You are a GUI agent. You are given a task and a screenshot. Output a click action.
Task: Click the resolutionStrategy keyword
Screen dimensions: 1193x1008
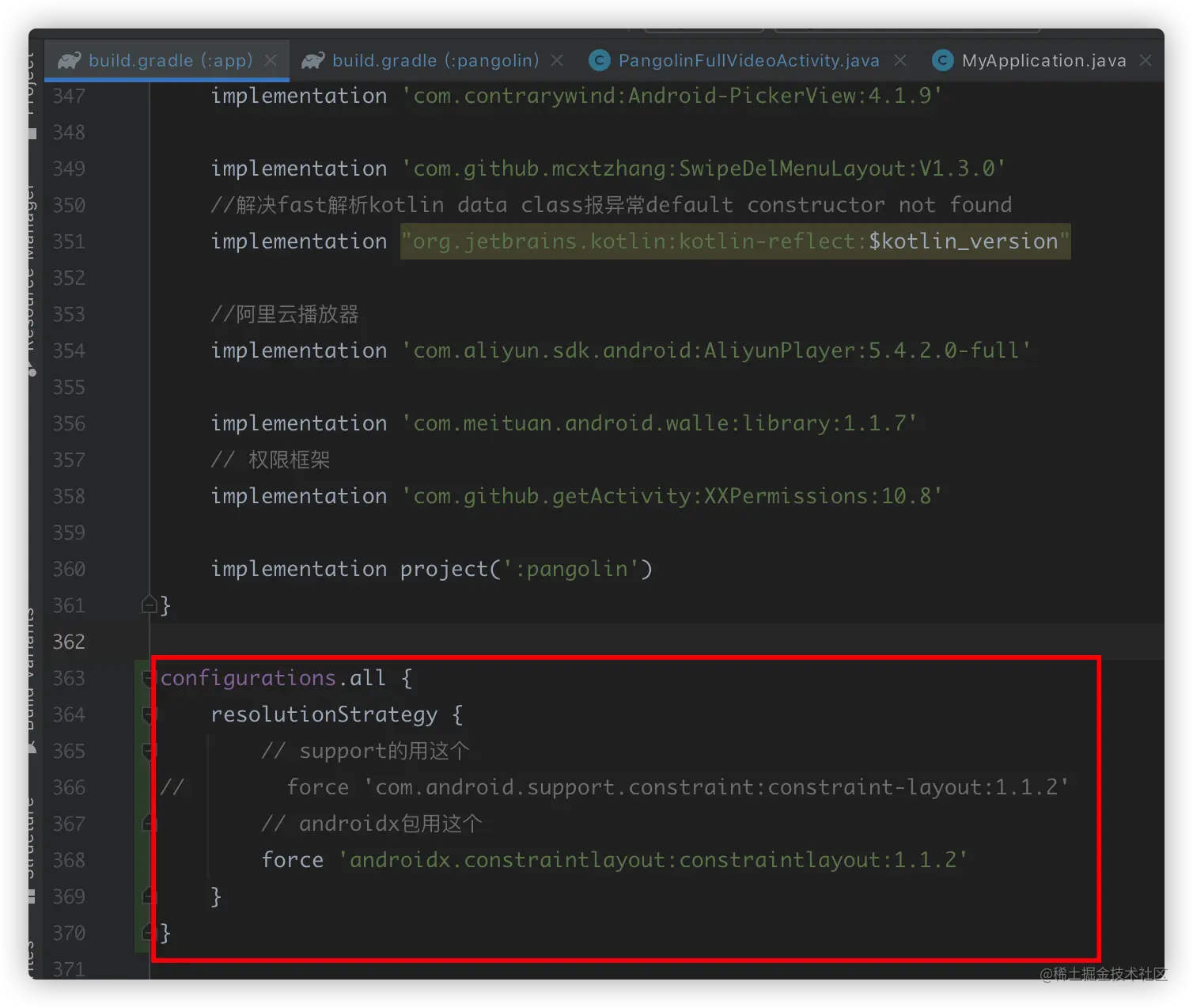(324, 714)
